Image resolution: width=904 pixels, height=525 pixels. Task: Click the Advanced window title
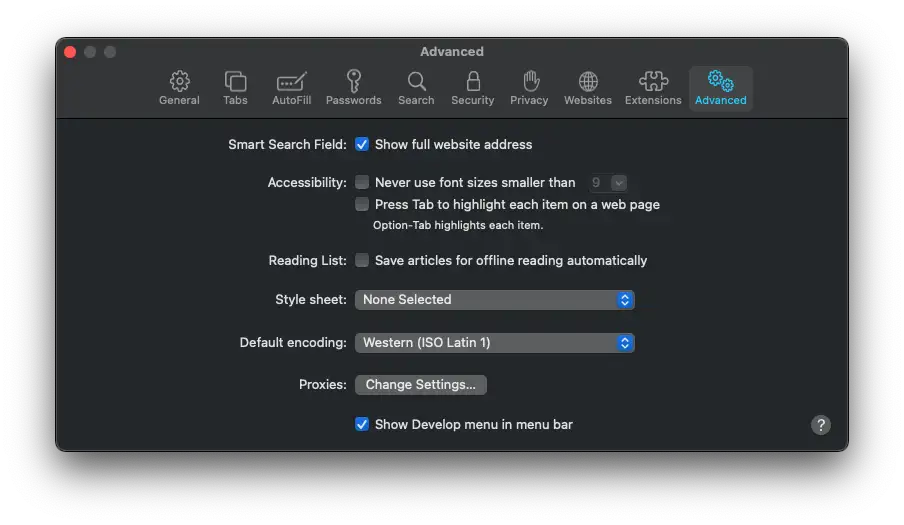coord(452,51)
